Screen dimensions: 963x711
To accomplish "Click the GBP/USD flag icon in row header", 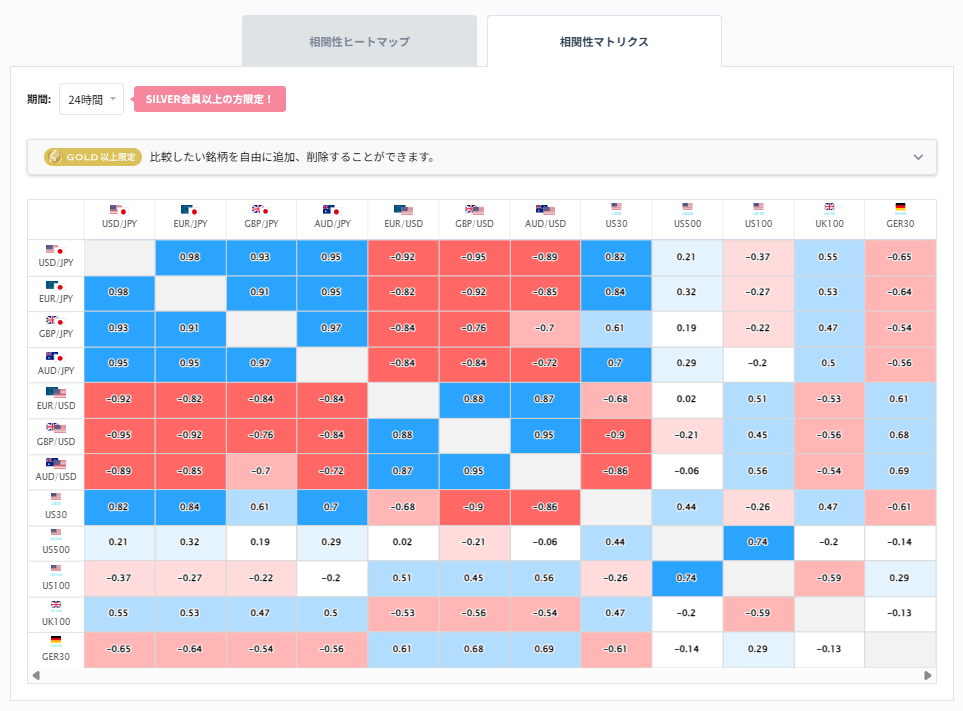I will (x=55, y=429).
